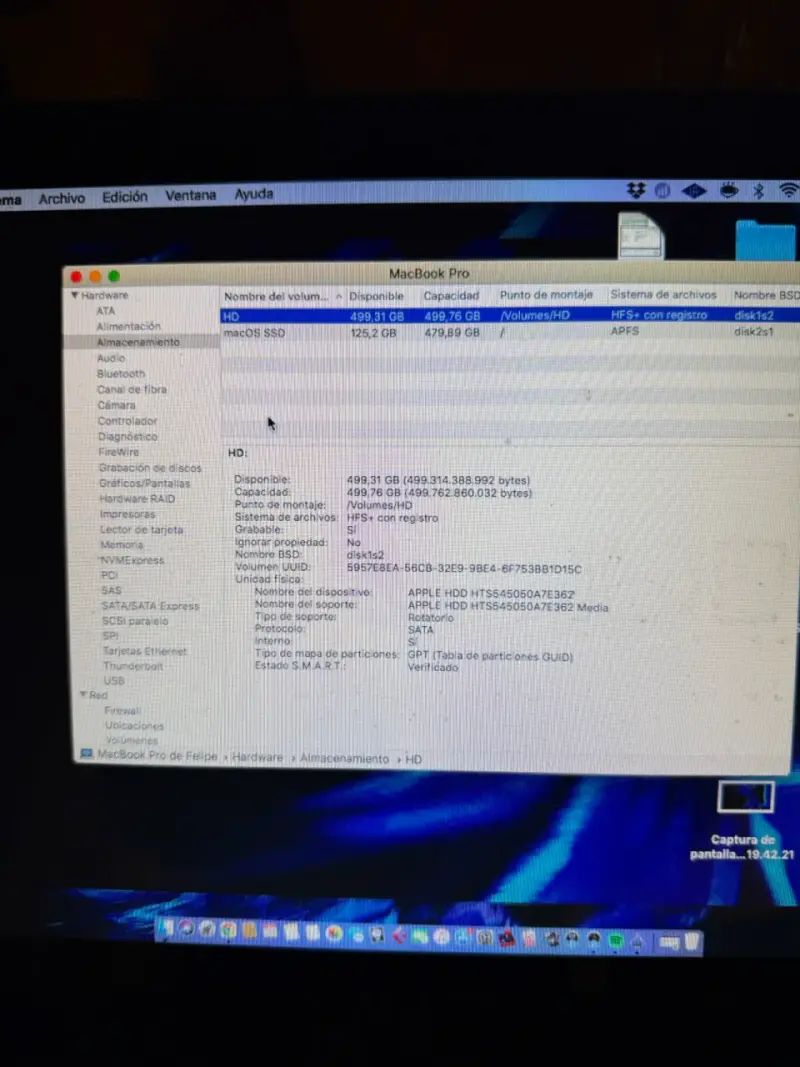Open the Trash in the Dock
The image size is (800, 1067).
pos(692,942)
